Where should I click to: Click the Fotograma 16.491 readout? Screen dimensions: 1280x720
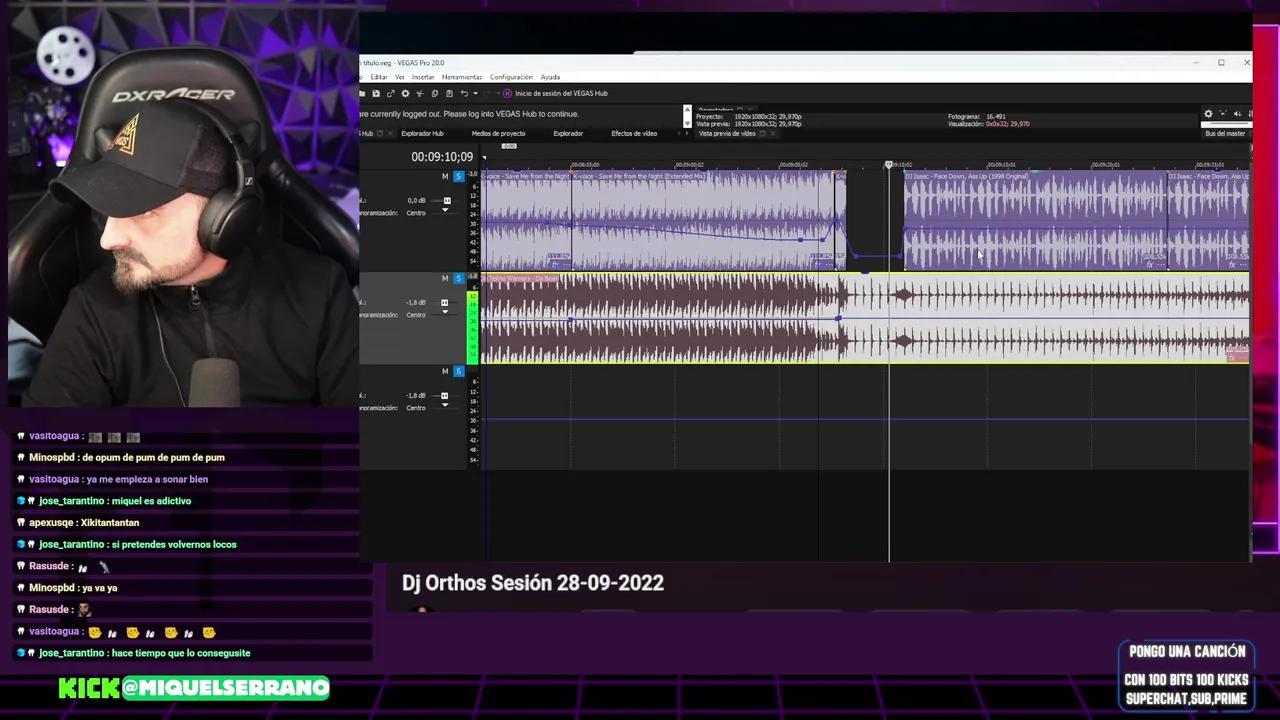[977, 117]
